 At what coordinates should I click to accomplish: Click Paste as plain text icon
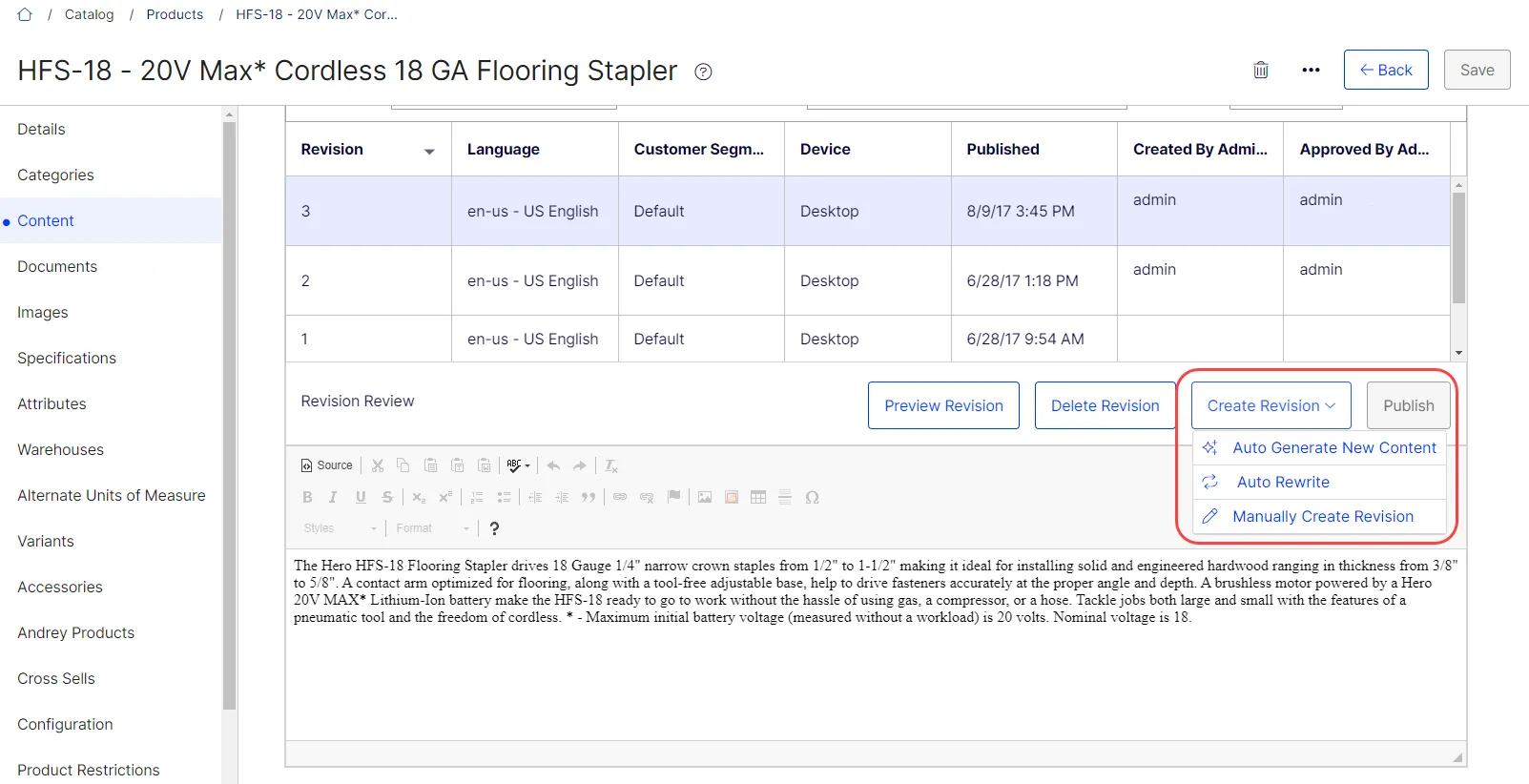click(x=457, y=465)
